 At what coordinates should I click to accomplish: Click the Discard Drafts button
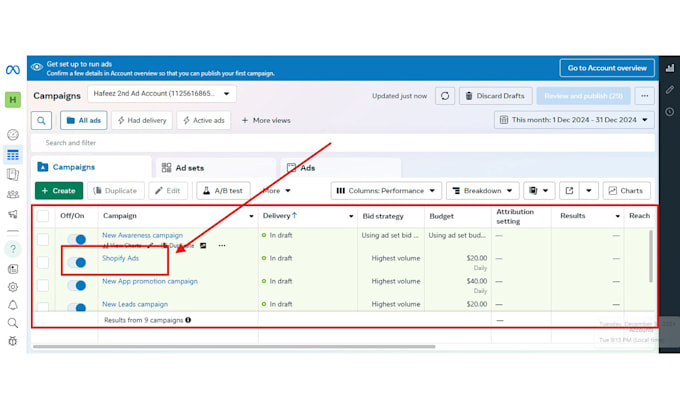(495, 96)
